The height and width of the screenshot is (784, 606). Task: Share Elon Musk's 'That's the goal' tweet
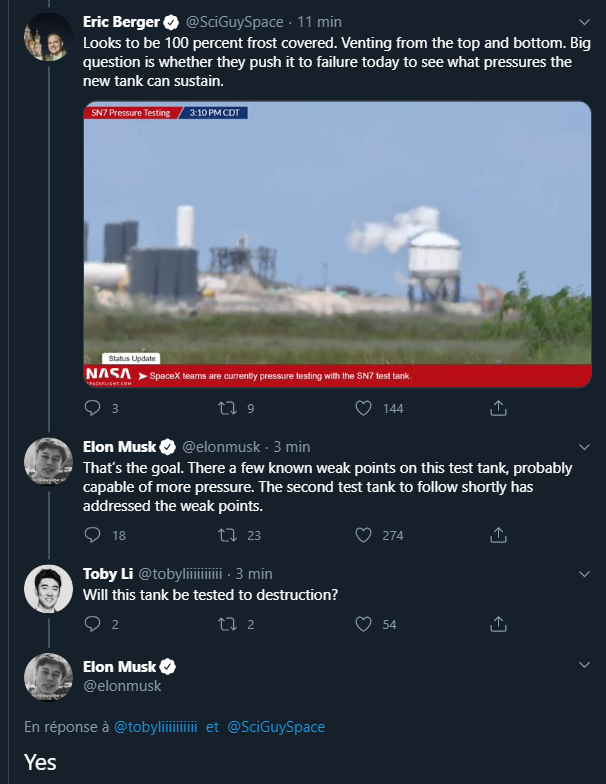(x=497, y=535)
